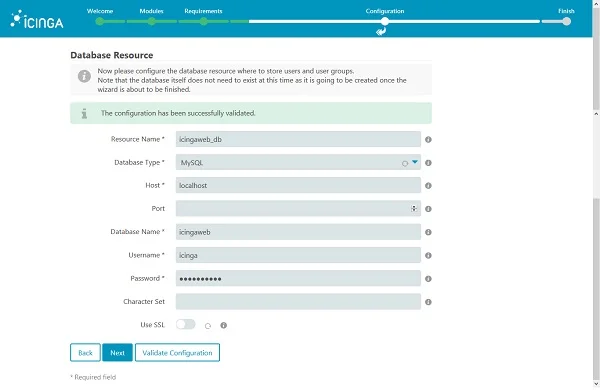Show info icon for Port field
600x390 pixels.
[428, 209]
